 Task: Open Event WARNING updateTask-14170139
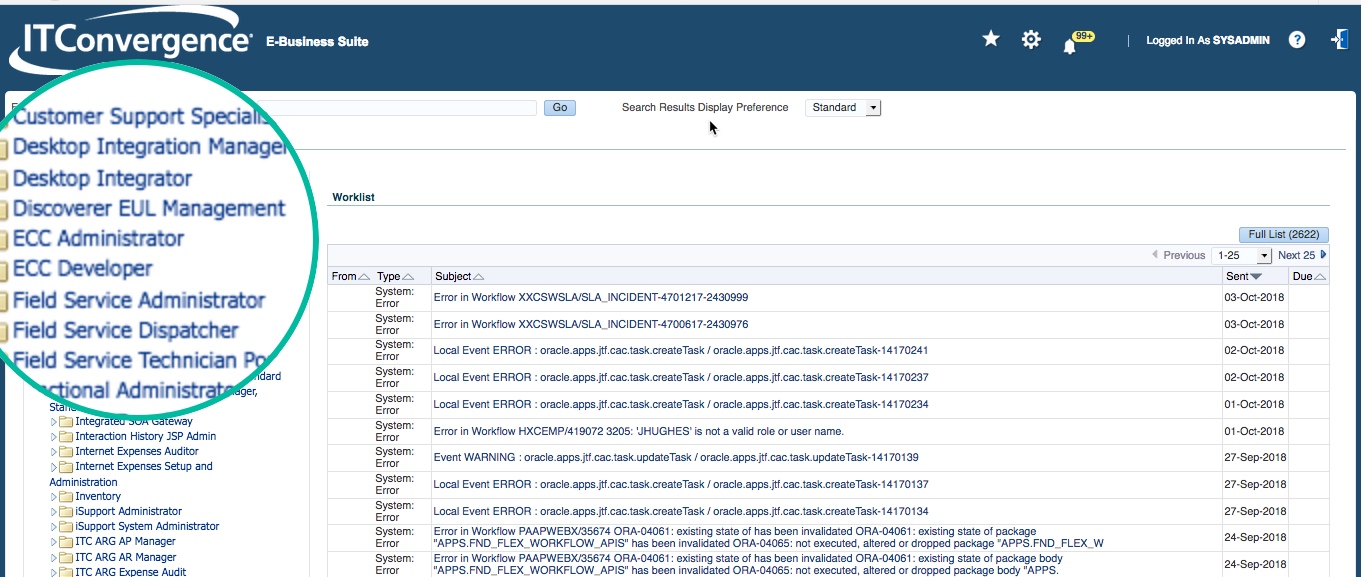click(676, 458)
